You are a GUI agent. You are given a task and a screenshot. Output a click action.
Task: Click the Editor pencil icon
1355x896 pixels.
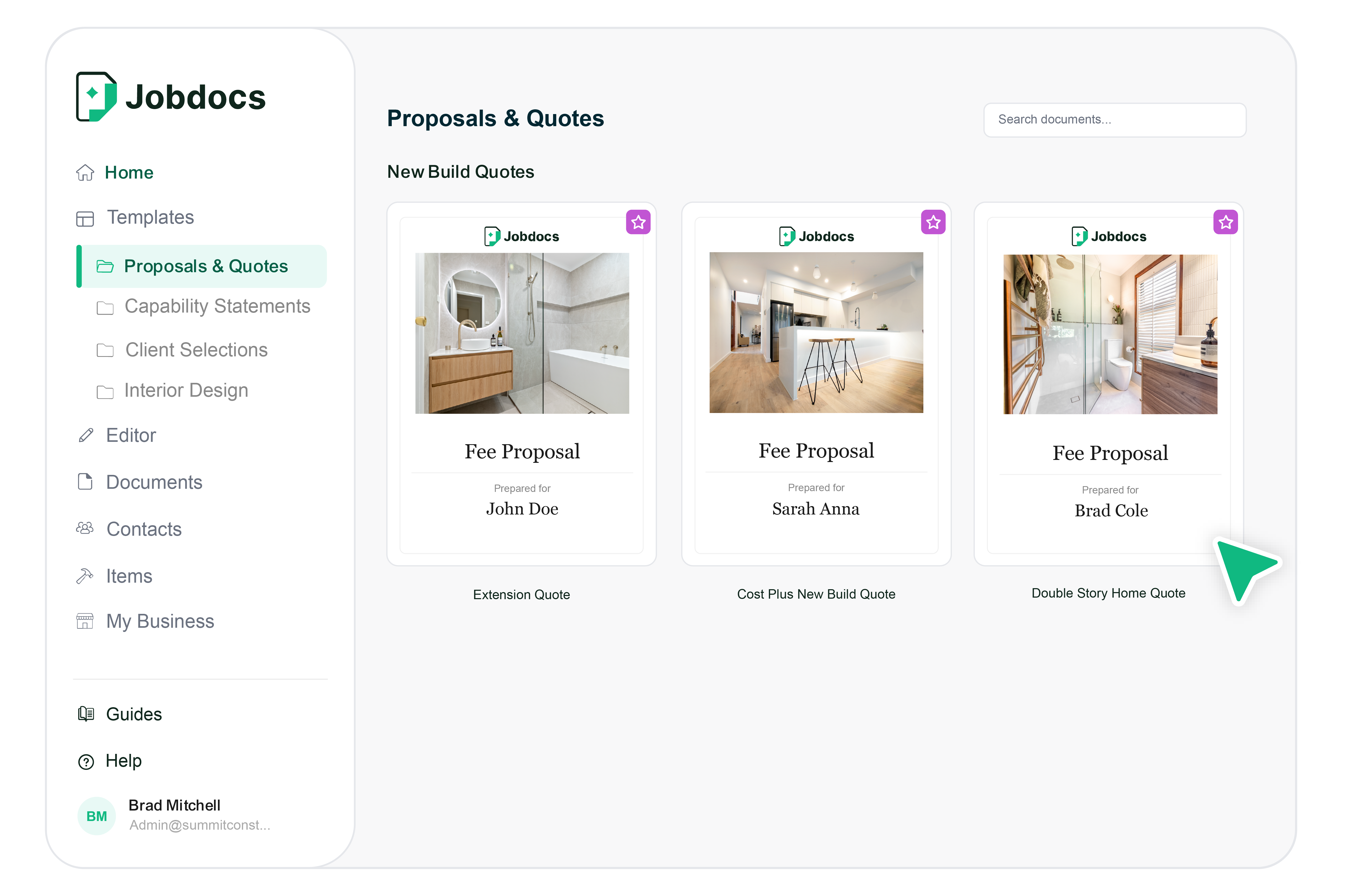[85, 436]
